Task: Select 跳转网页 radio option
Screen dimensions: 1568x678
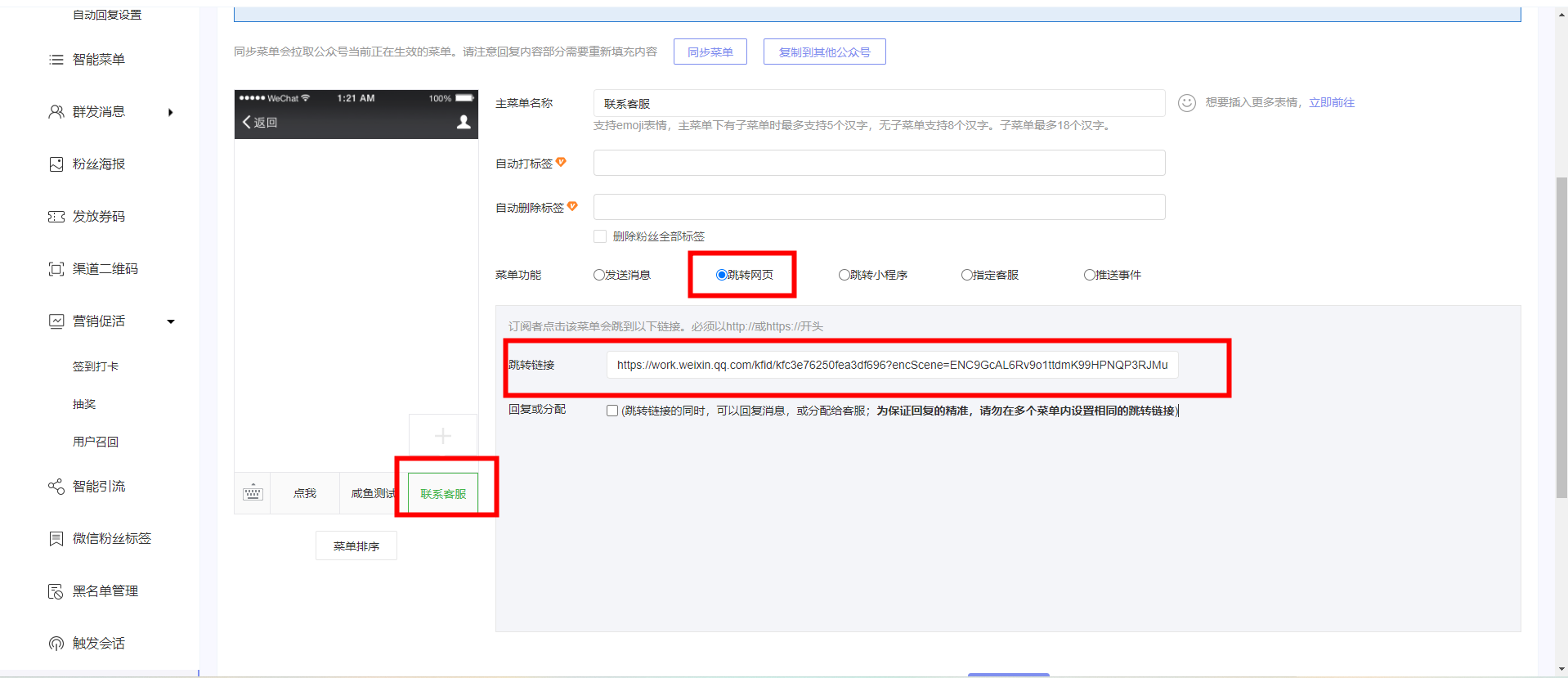Action: [722, 275]
